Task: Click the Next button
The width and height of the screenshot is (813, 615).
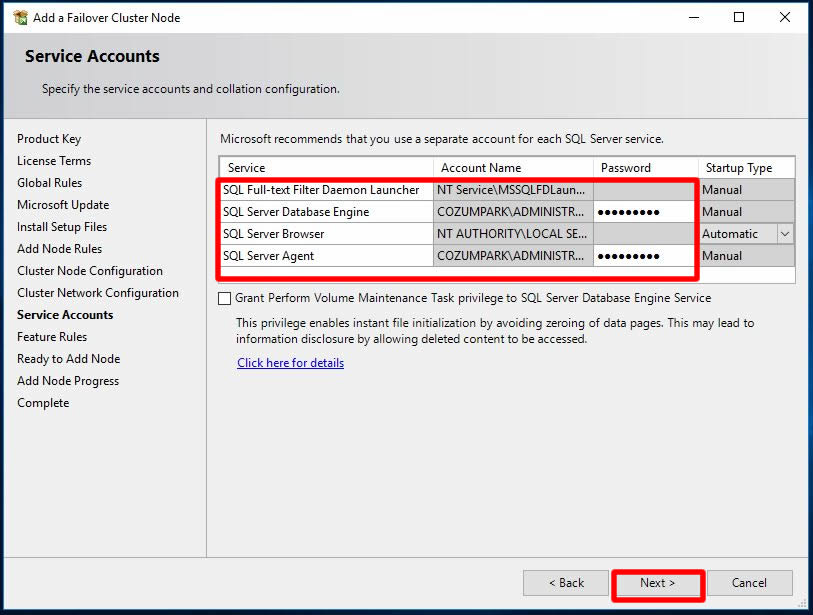Action: coord(657,583)
